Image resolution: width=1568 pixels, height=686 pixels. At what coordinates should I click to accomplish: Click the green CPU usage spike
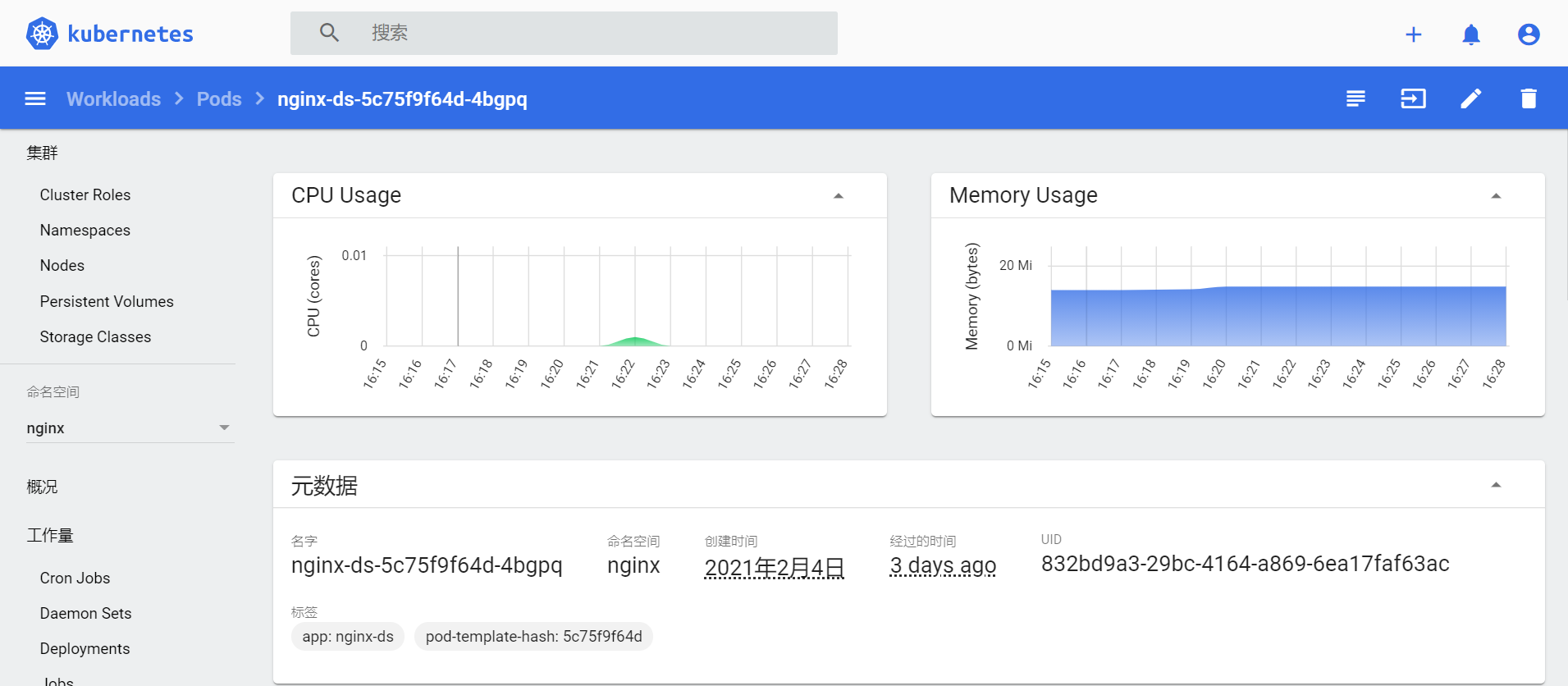point(635,341)
